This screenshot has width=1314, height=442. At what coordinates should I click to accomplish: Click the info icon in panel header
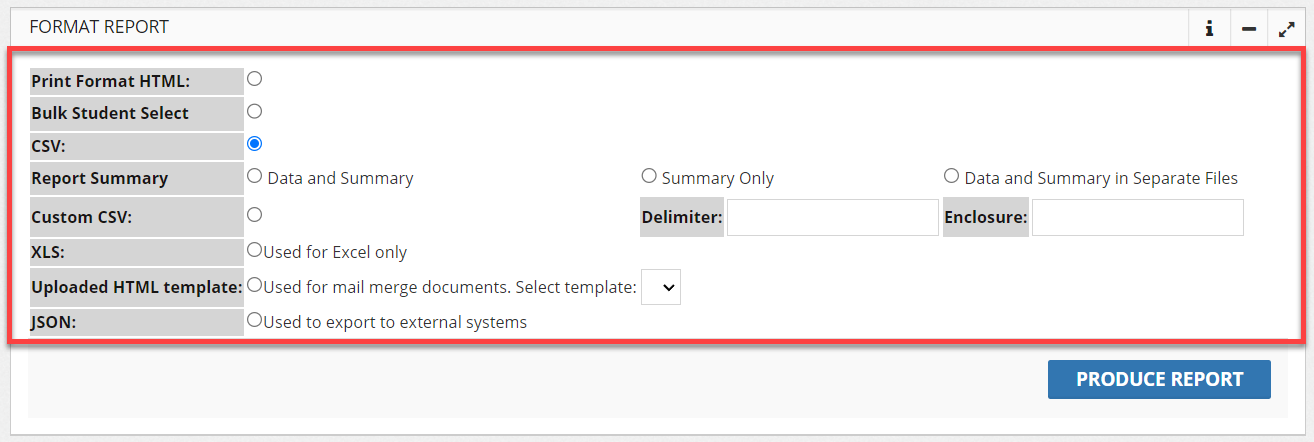click(1209, 29)
